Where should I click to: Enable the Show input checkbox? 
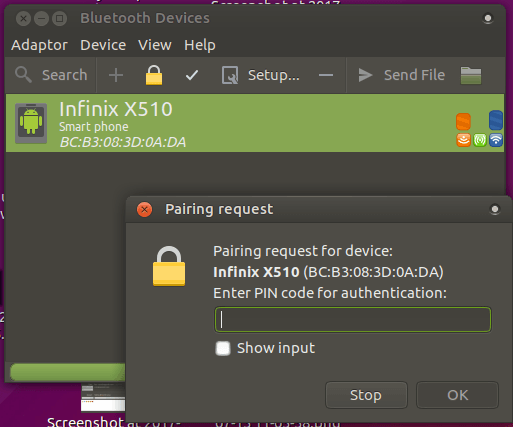223,349
